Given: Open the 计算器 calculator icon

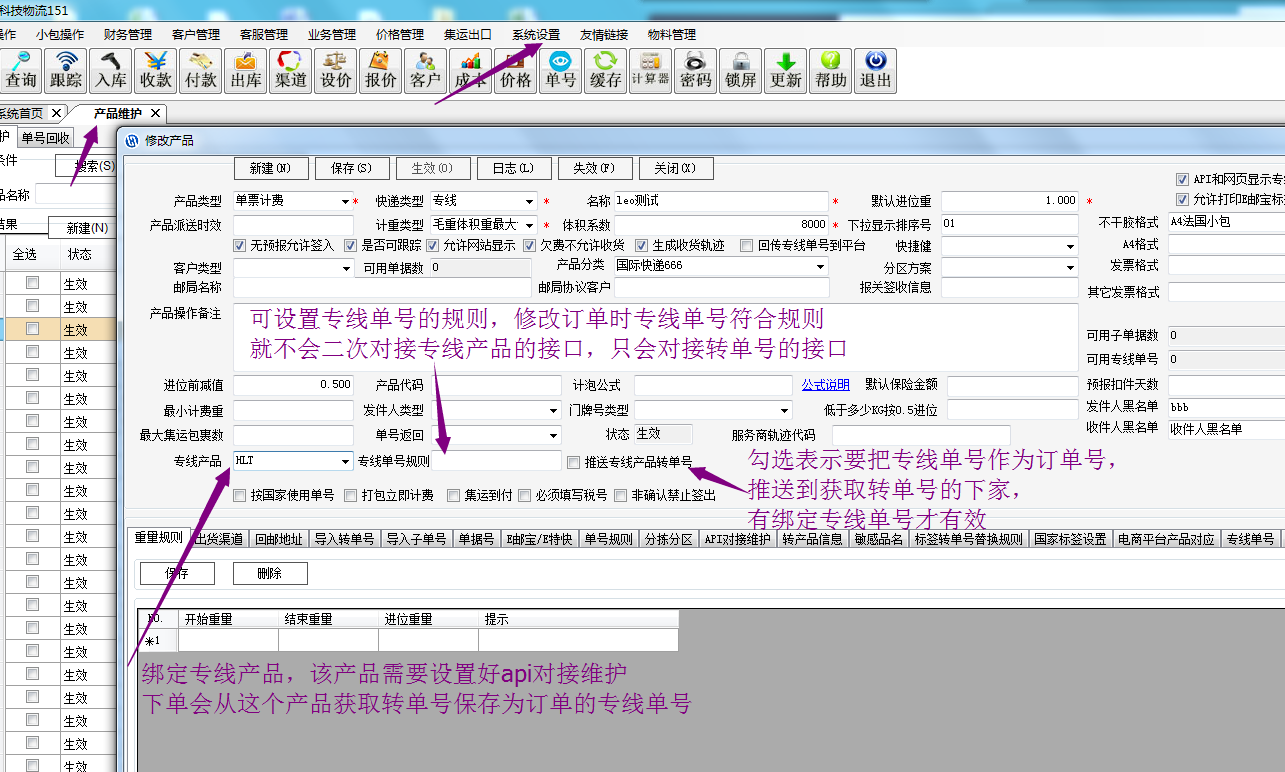Looking at the screenshot, I should tap(651, 71).
